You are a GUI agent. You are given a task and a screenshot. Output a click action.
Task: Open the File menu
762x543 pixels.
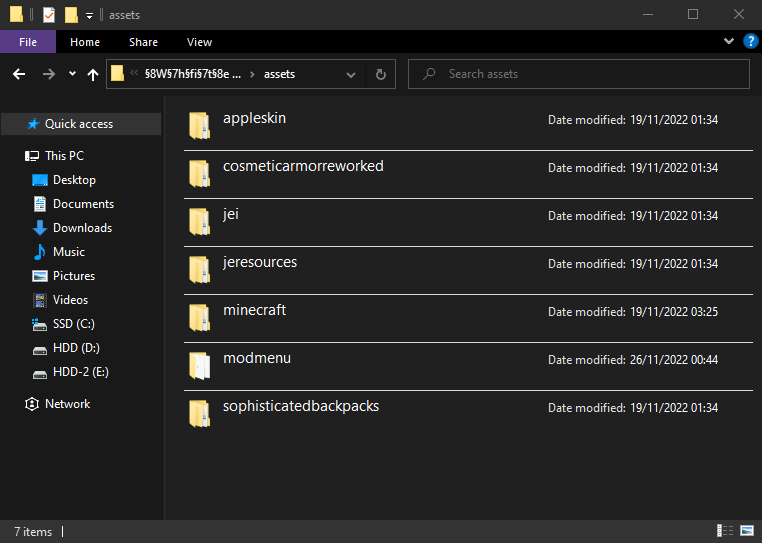point(28,42)
